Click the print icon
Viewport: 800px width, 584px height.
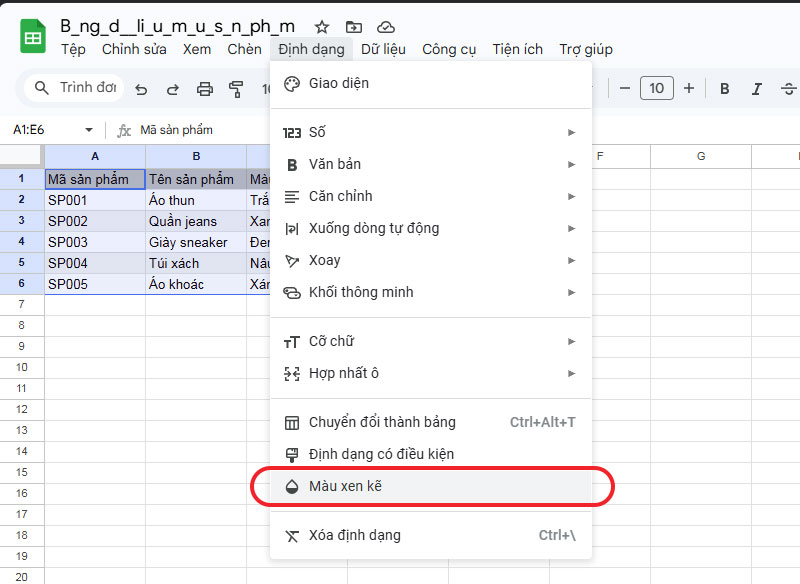205,89
